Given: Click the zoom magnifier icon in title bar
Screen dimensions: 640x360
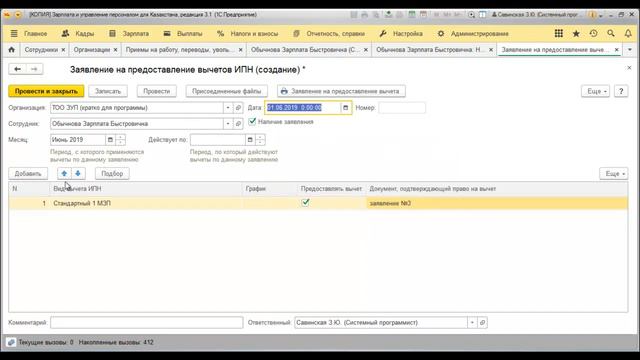Looking at the screenshot, I should coord(471,15).
